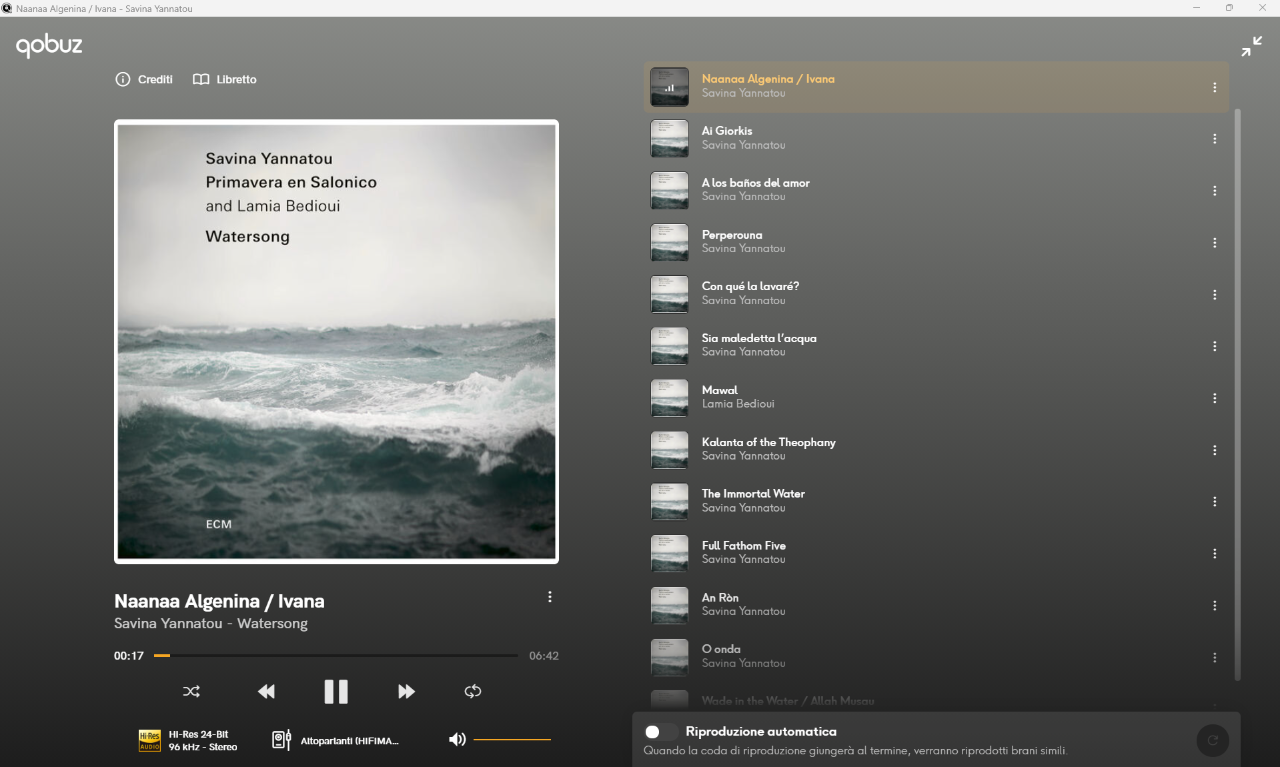Select the Naanaa Algenina / Ivana queue track

point(936,86)
